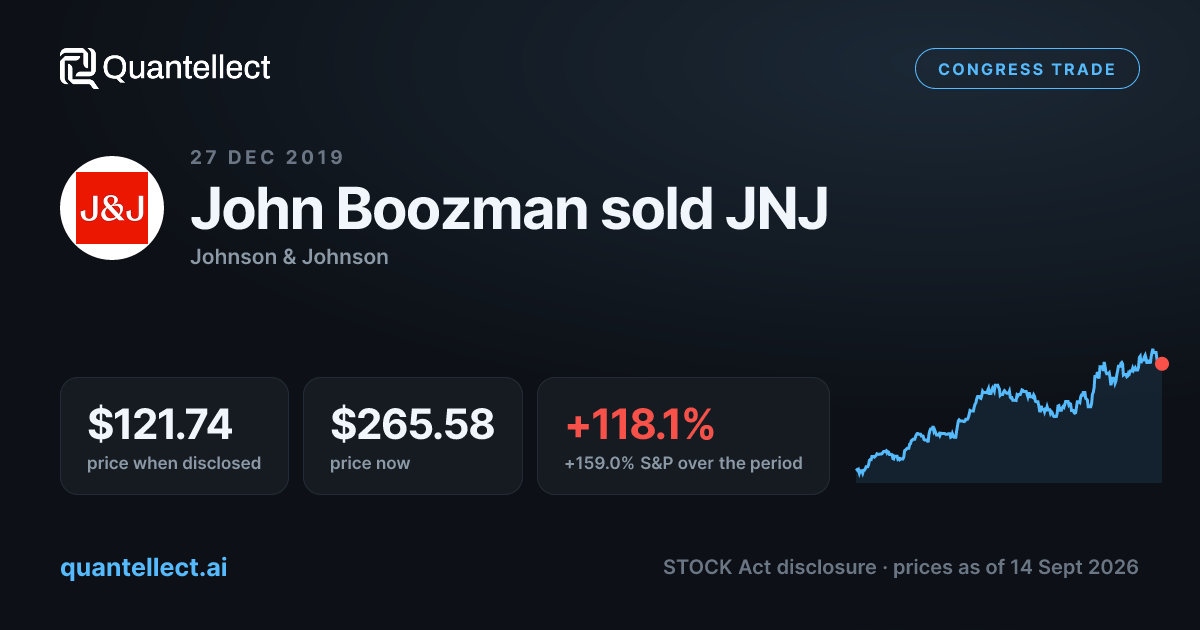Click the STOCK Act disclosure text
Viewport: 1200px width, 630px height.
click(x=768, y=567)
